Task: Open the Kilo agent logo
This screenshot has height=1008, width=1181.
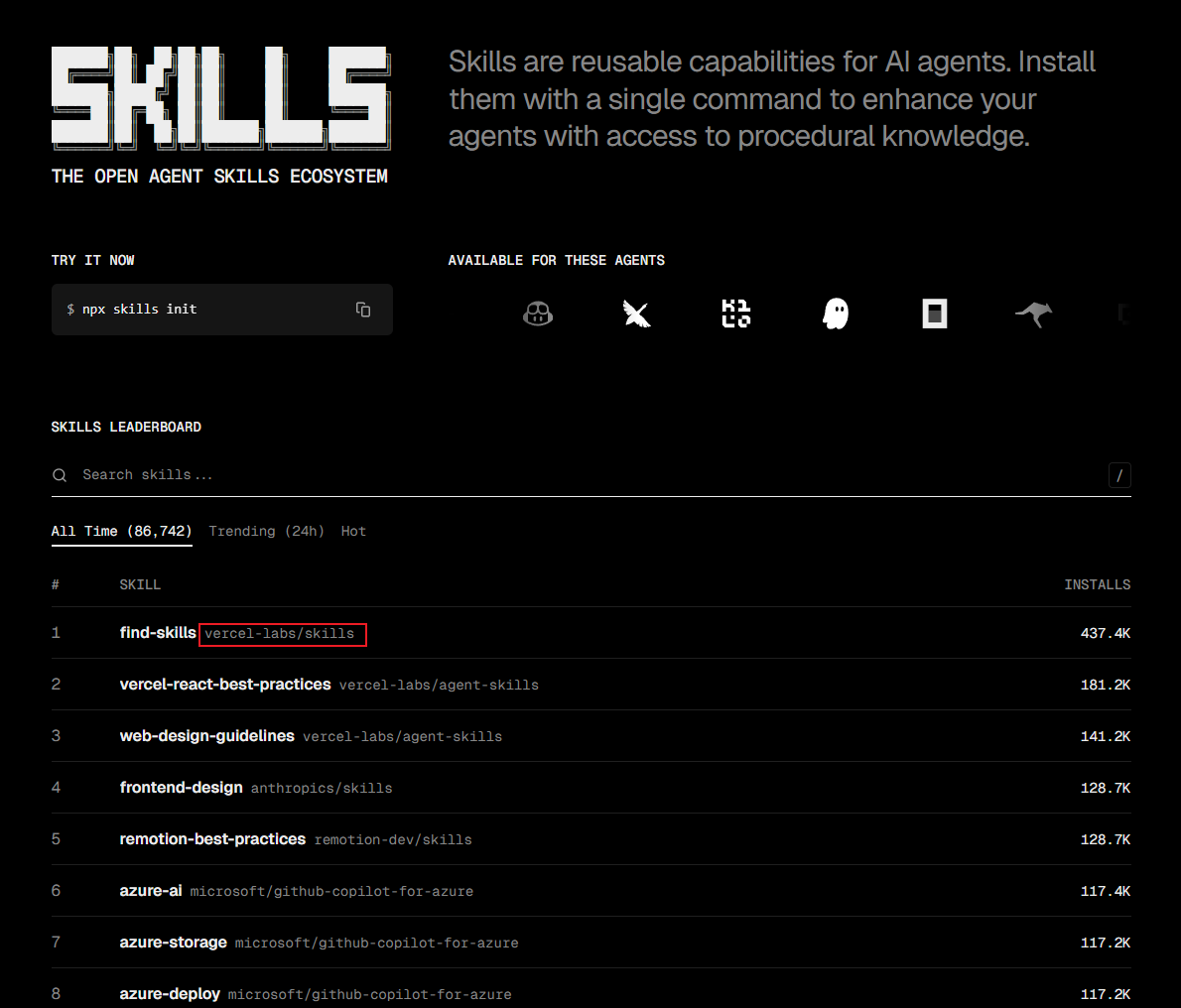Action: tap(735, 314)
